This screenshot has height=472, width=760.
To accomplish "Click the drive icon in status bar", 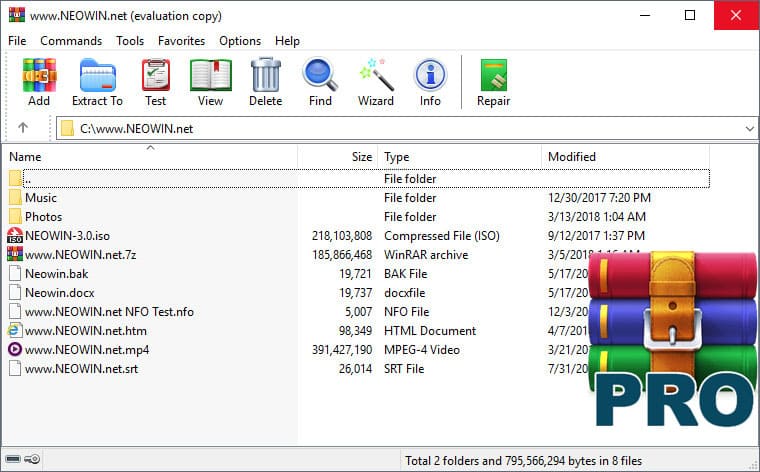I will pos(13,459).
